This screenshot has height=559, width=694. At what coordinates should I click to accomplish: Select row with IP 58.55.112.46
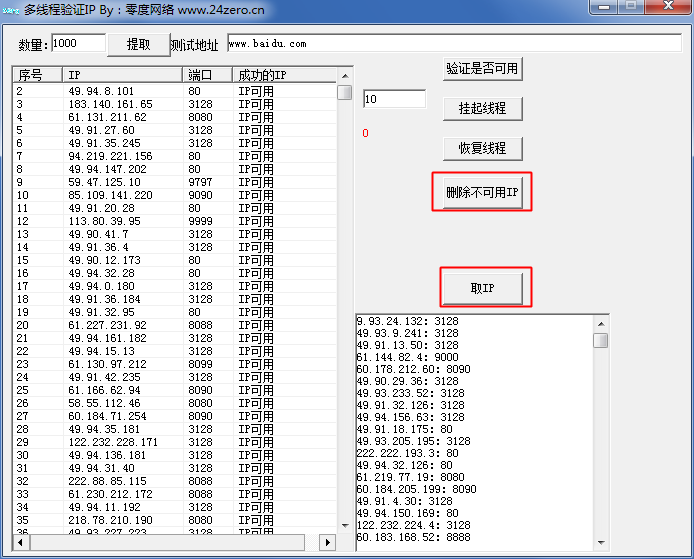click(x=175, y=403)
